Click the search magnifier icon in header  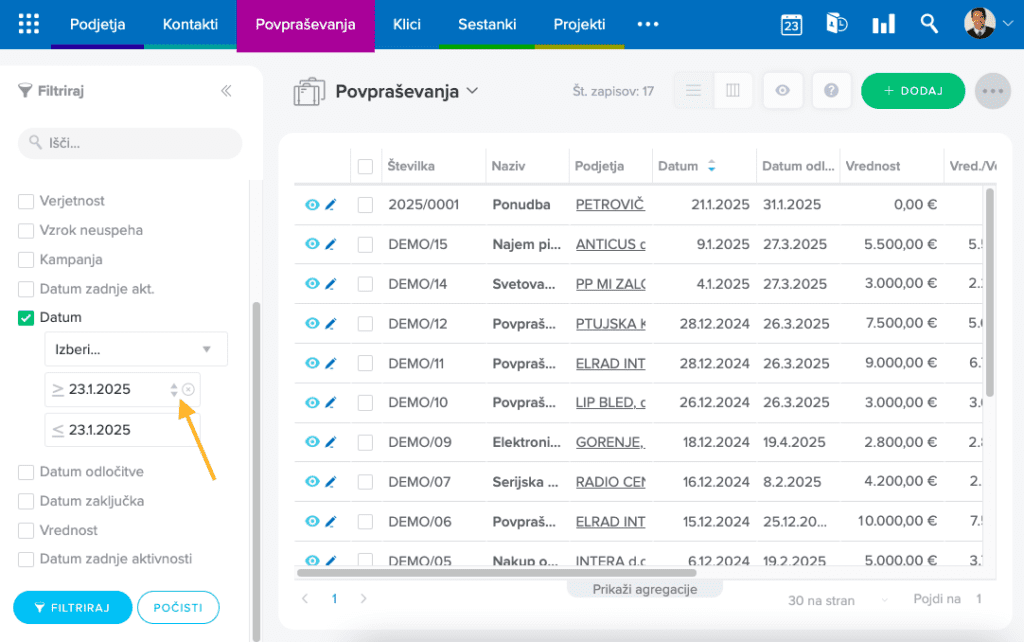[929, 24]
